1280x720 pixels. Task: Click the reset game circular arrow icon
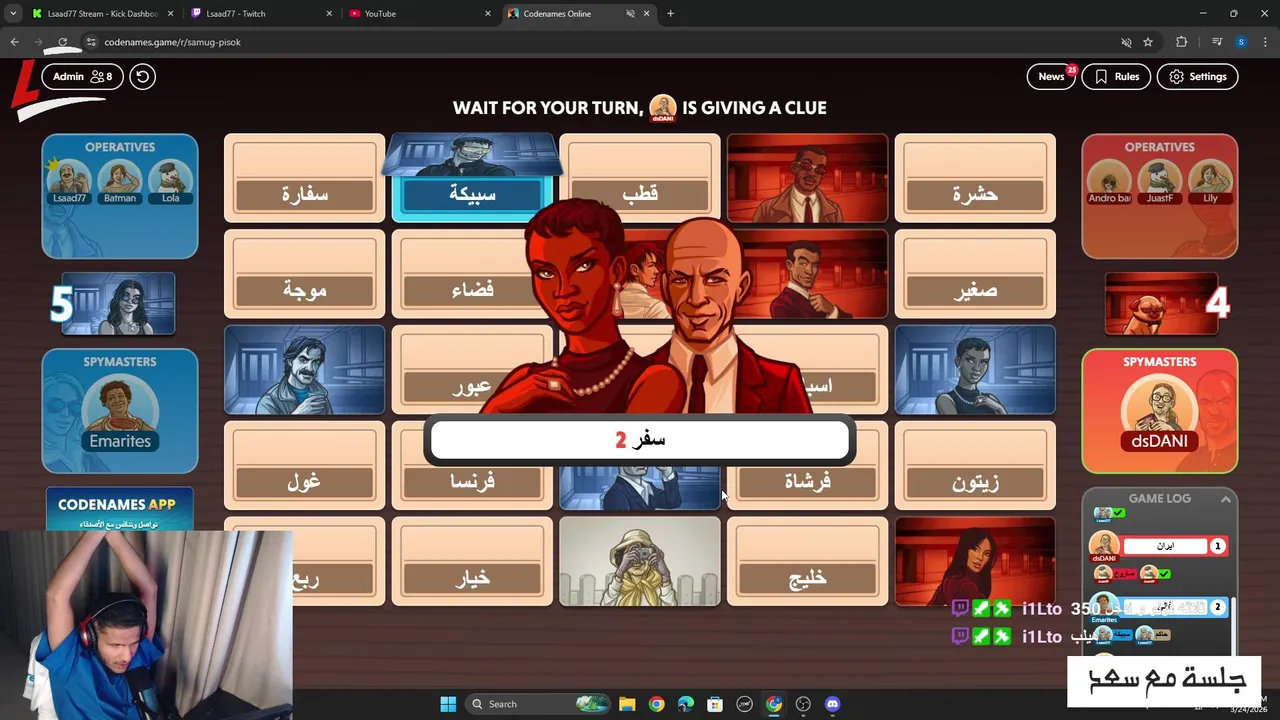click(142, 76)
